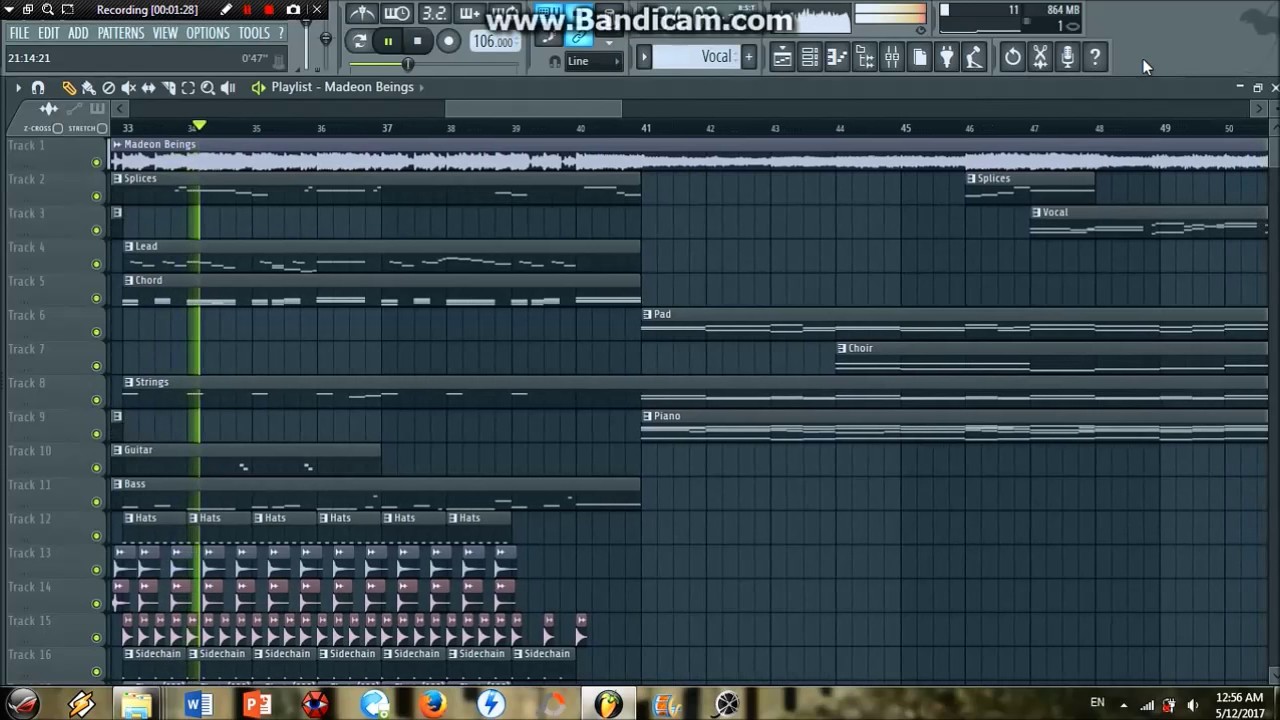
Task: Open the OPTIONS menu
Action: pos(208,33)
